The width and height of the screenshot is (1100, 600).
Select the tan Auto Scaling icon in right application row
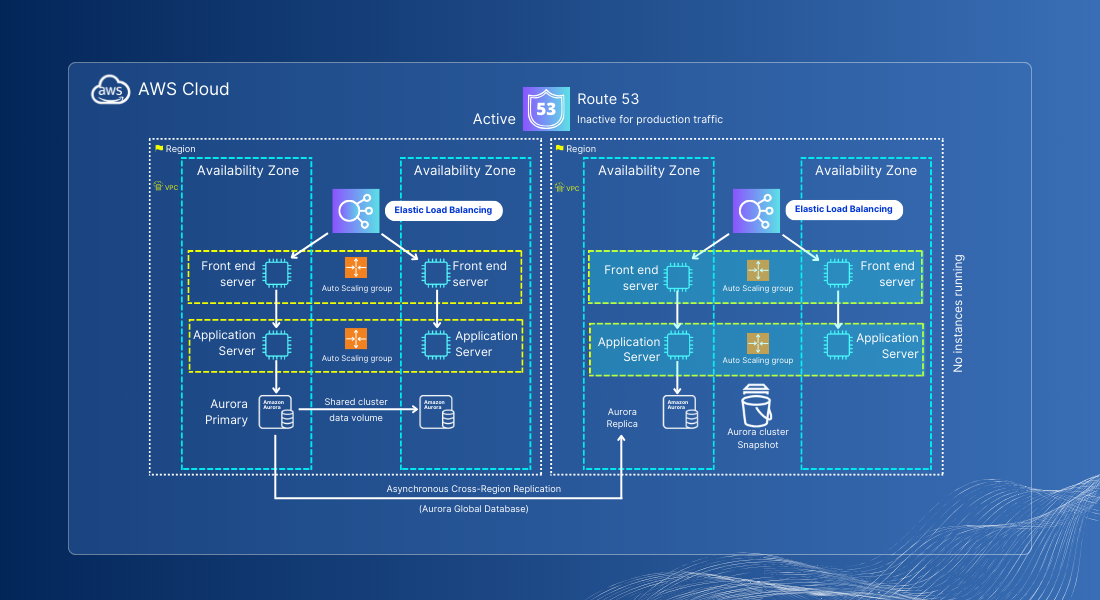click(x=758, y=343)
